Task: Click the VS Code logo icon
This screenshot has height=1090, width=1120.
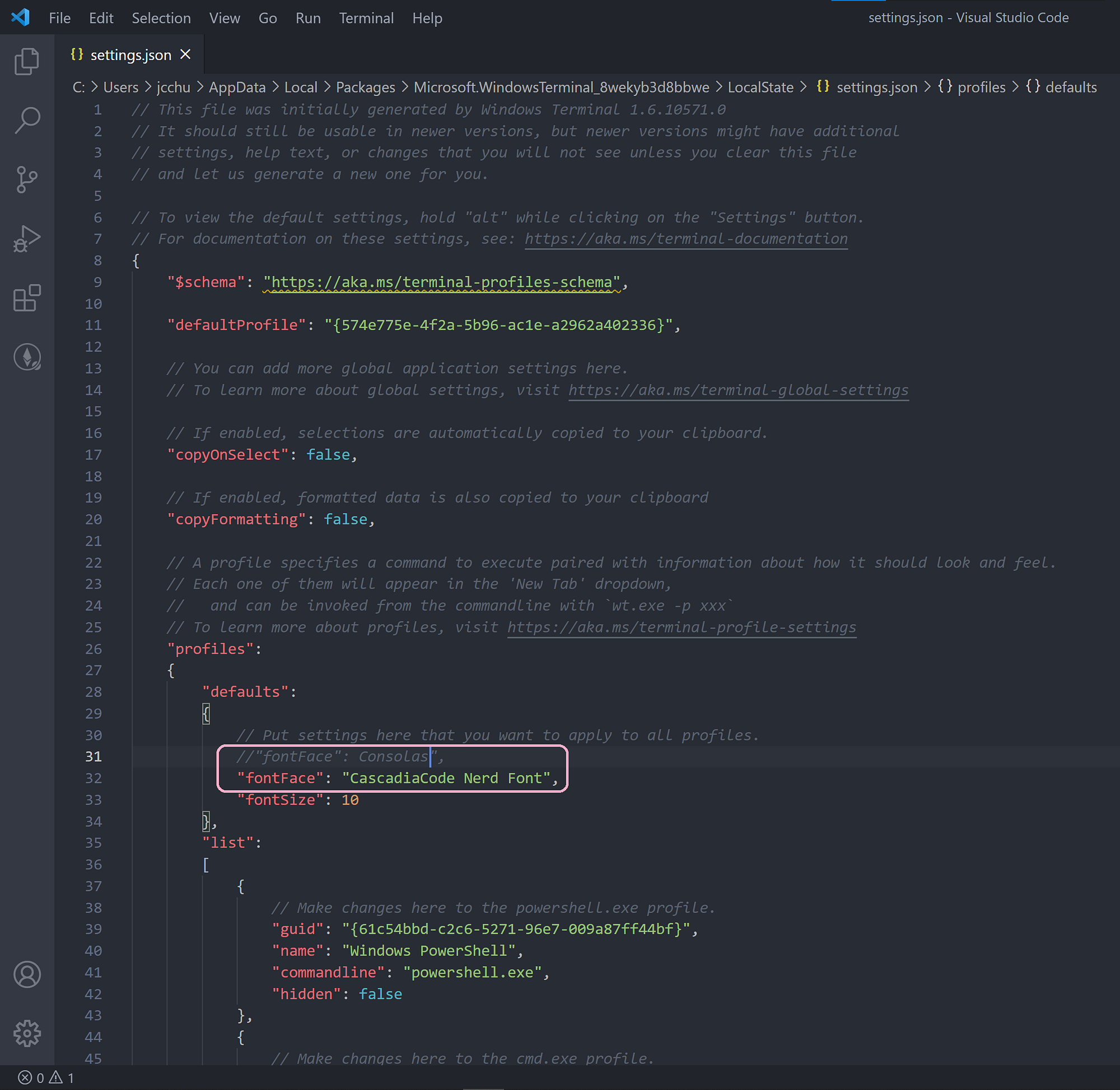Action: (x=21, y=17)
